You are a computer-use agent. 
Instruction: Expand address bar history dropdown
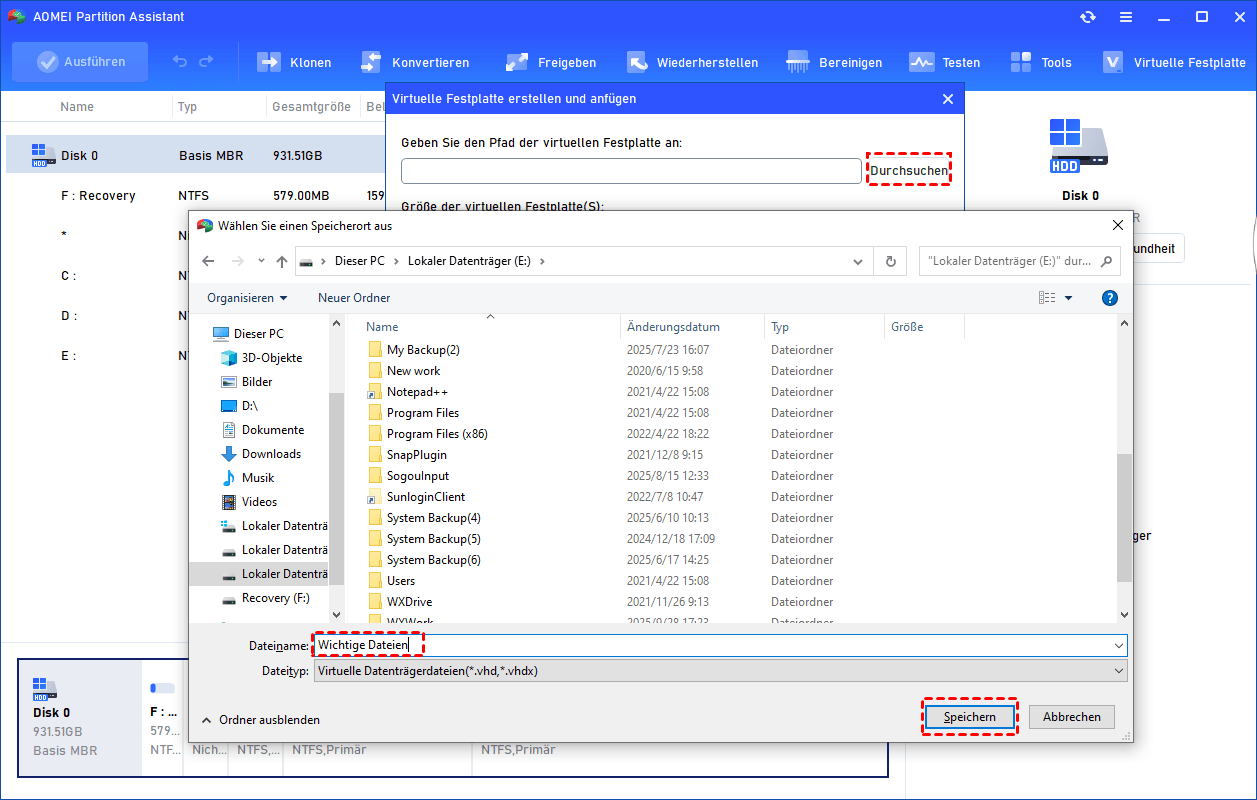(x=858, y=262)
